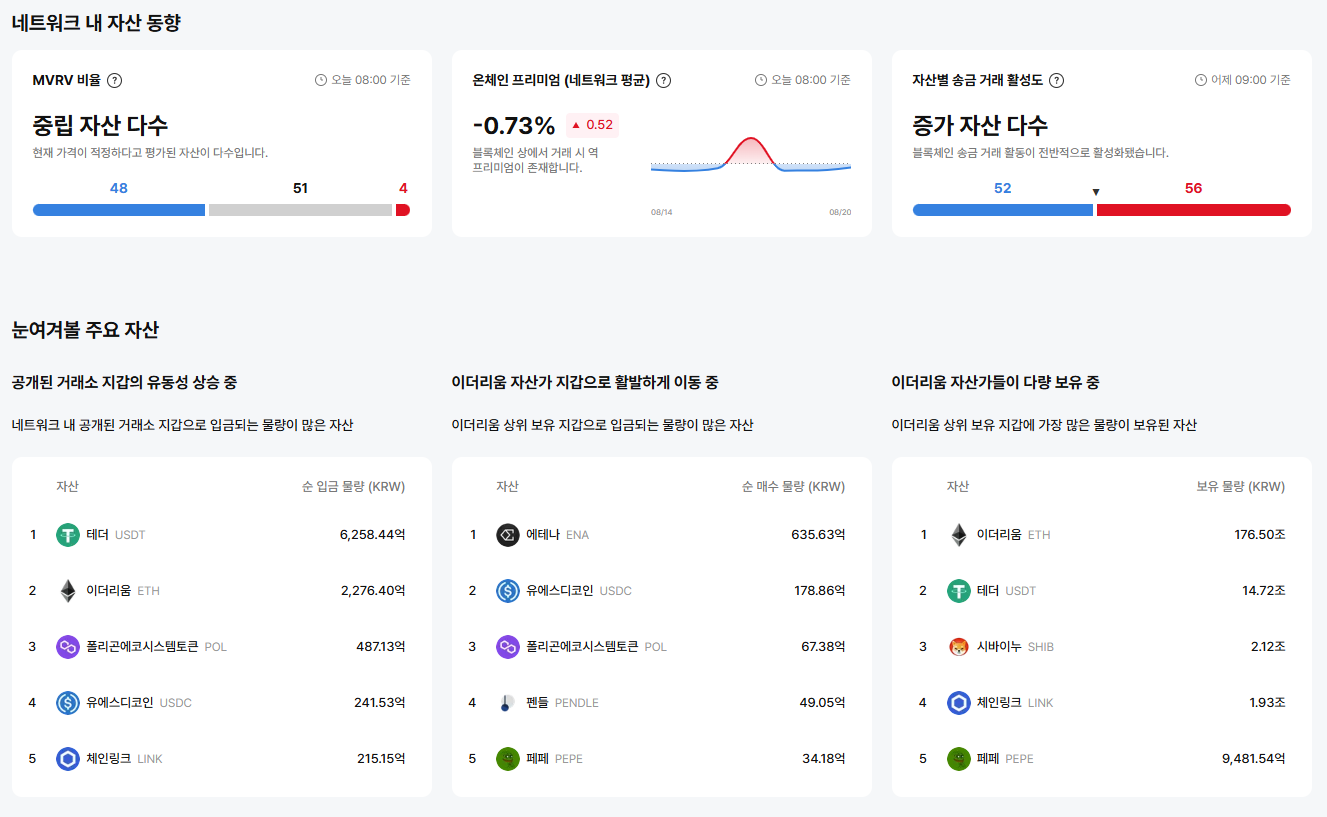The image size is (1327, 817).
Task: Click USDC icon in 순 매수 물량 list
Action: coord(508,591)
